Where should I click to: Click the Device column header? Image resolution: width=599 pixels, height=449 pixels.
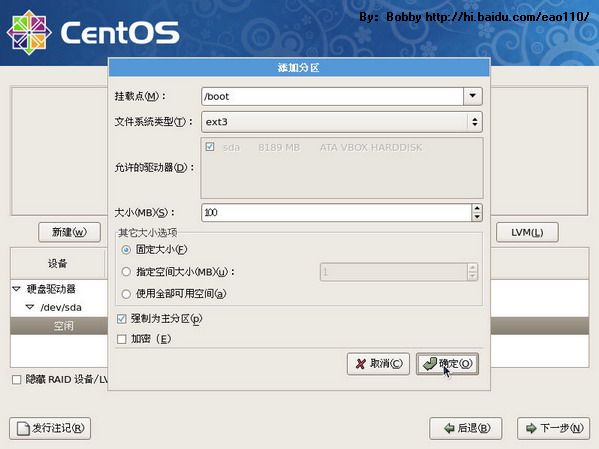[58, 263]
